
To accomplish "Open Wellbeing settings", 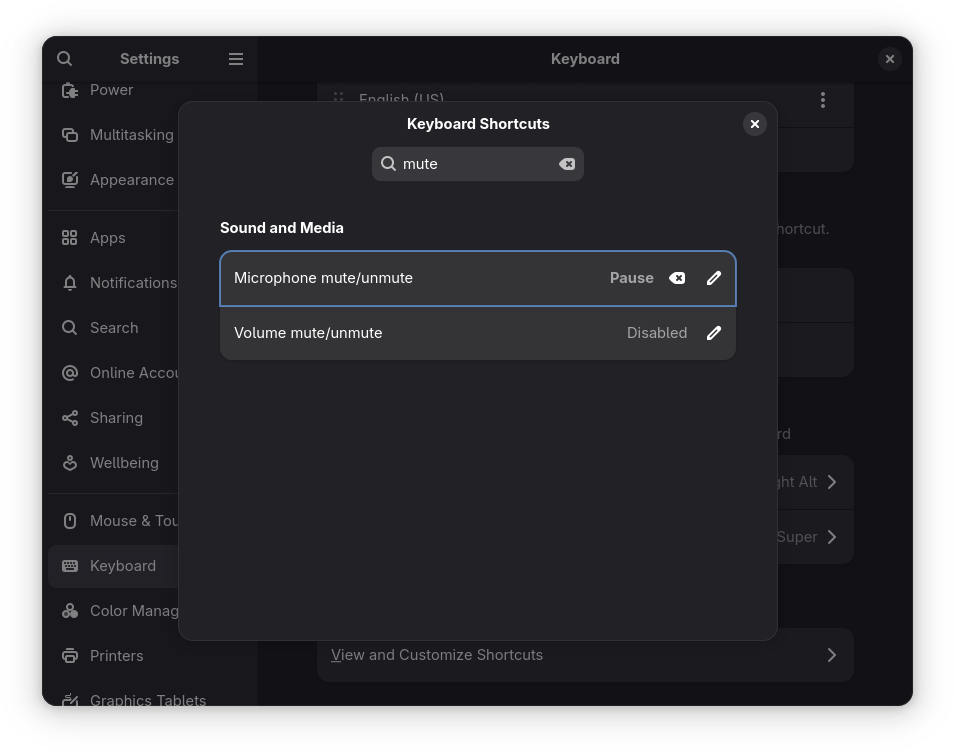I will pos(124,463).
